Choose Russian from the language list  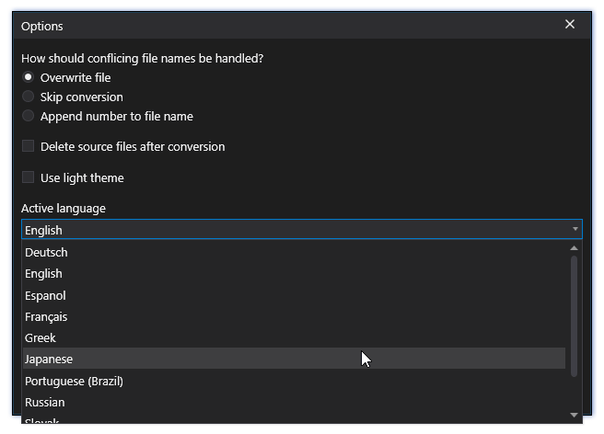pos(294,402)
